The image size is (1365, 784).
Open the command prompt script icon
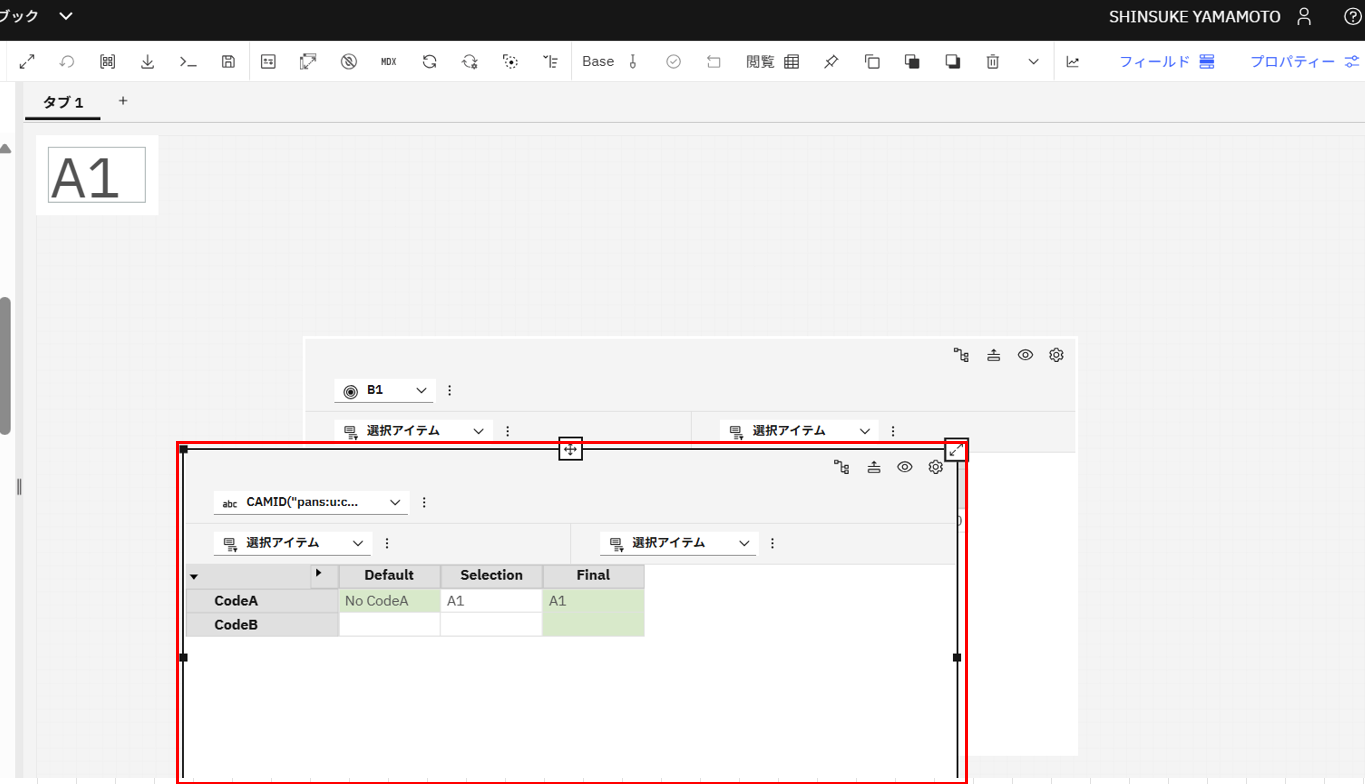point(188,62)
